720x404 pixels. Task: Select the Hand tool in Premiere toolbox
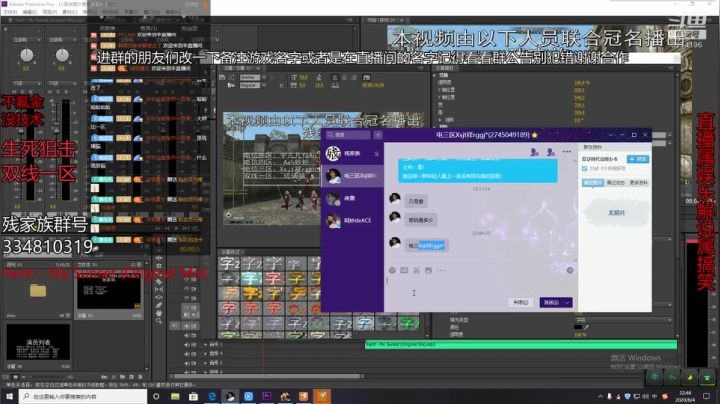point(159,313)
